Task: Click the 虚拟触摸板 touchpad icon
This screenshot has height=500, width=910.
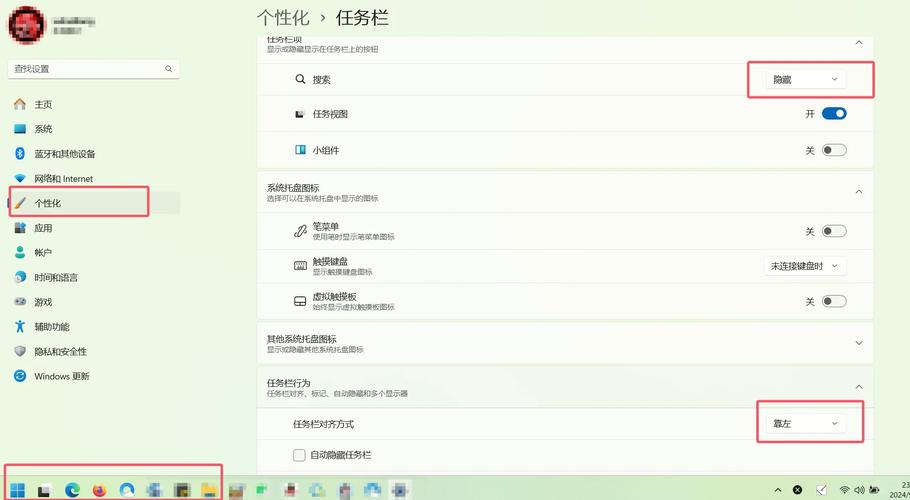Action: coord(300,301)
